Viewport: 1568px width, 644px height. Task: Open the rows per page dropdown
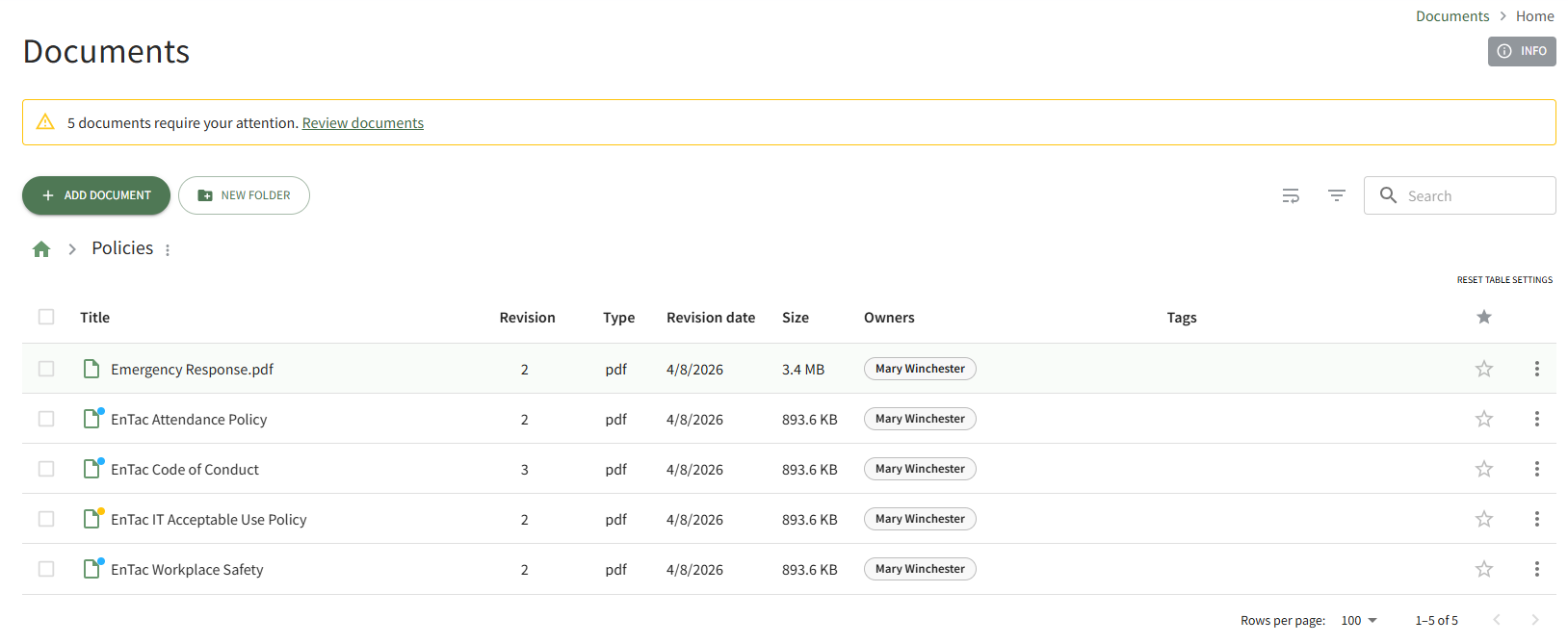[1358, 621]
